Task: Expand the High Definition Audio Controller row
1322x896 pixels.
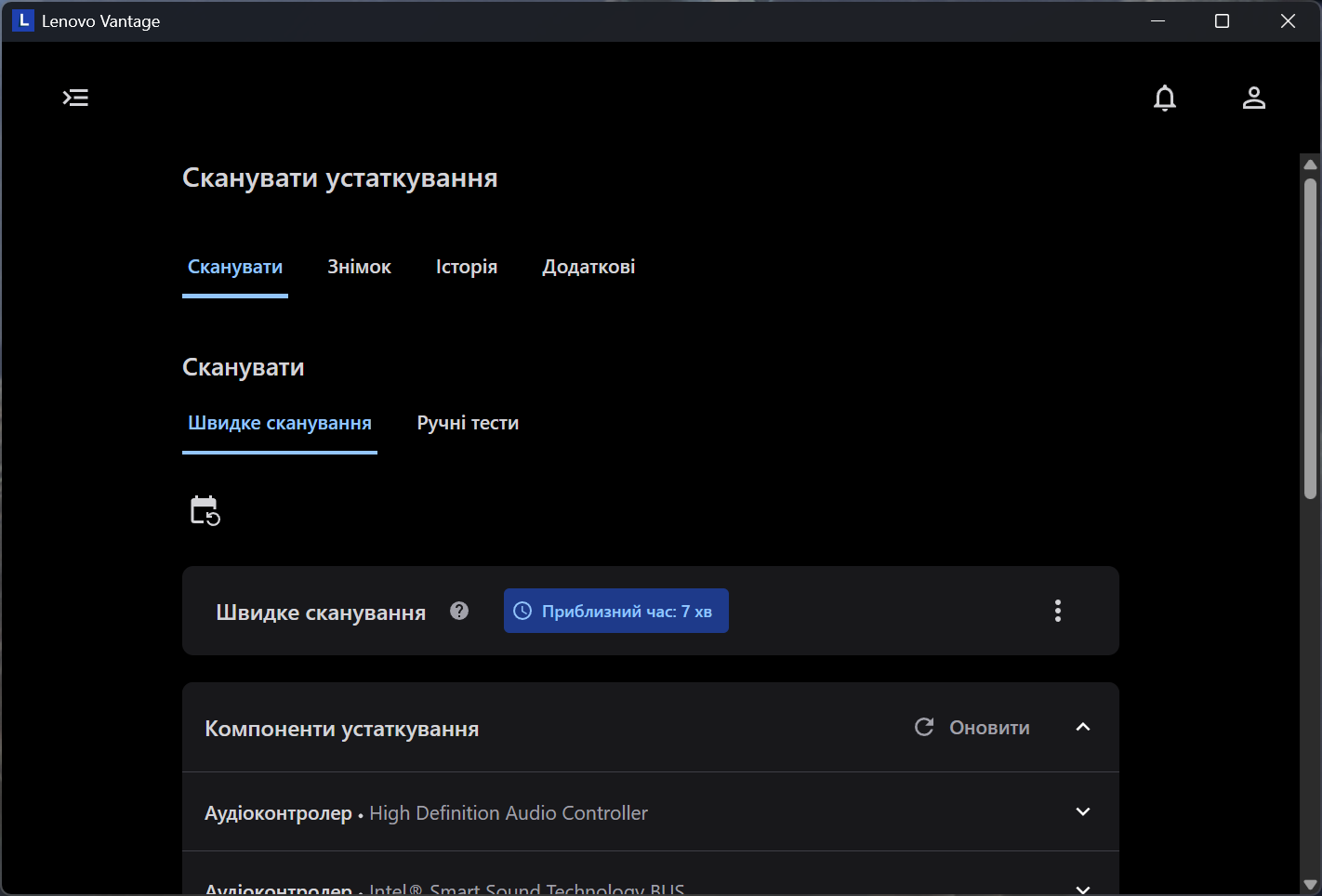Action: [x=1082, y=811]
